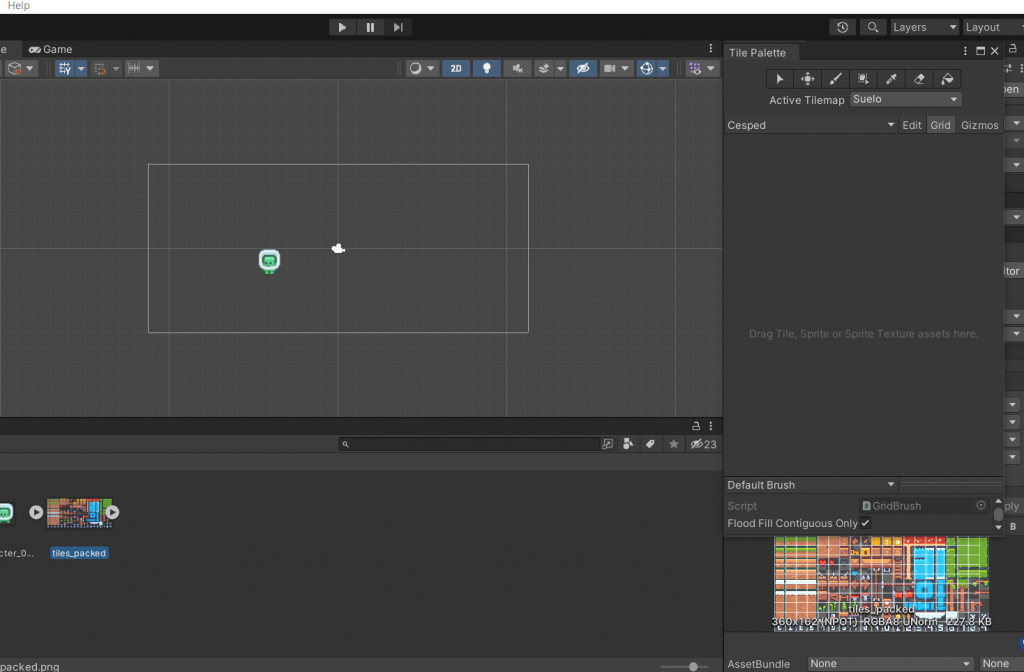
Task: Open the search magnifier in the top toolbar
Action: pyautogui.click(x=871, y=27)
